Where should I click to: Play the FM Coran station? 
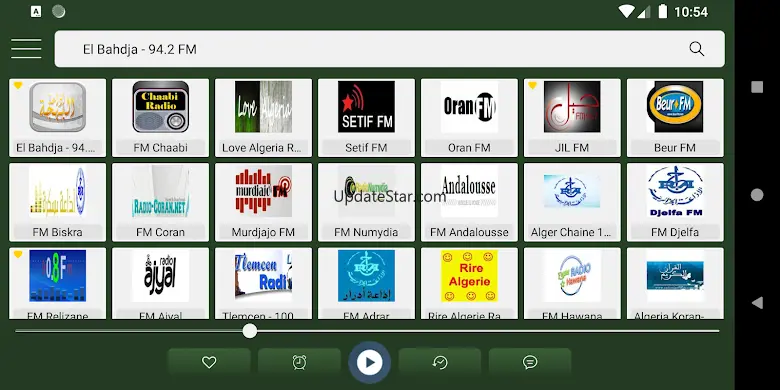[160, 202]
